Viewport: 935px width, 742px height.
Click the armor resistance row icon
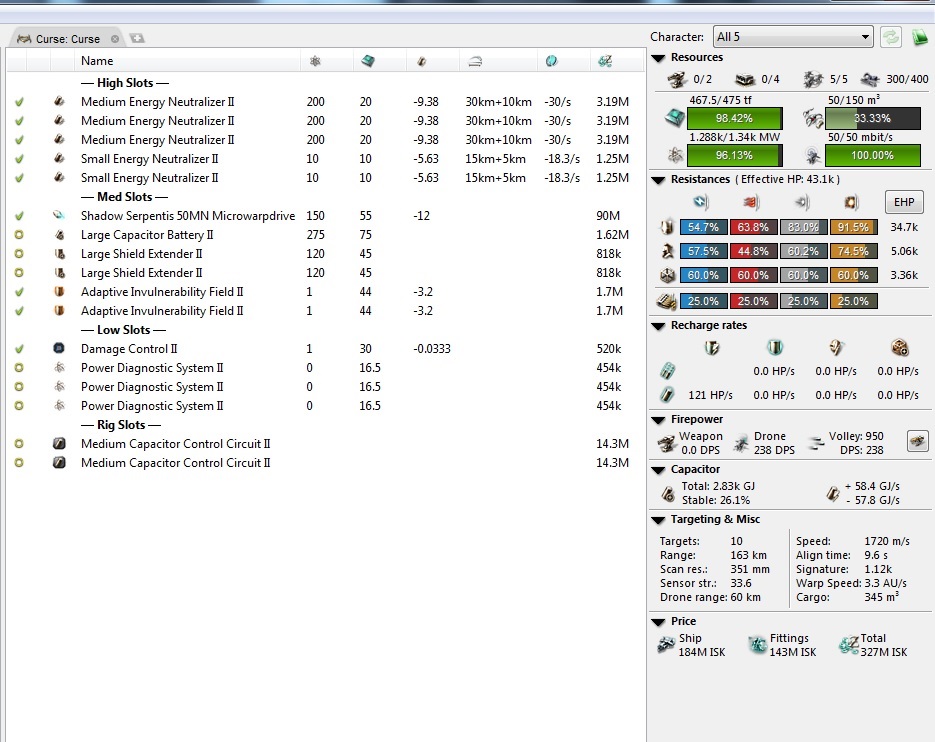coord(667,251)
